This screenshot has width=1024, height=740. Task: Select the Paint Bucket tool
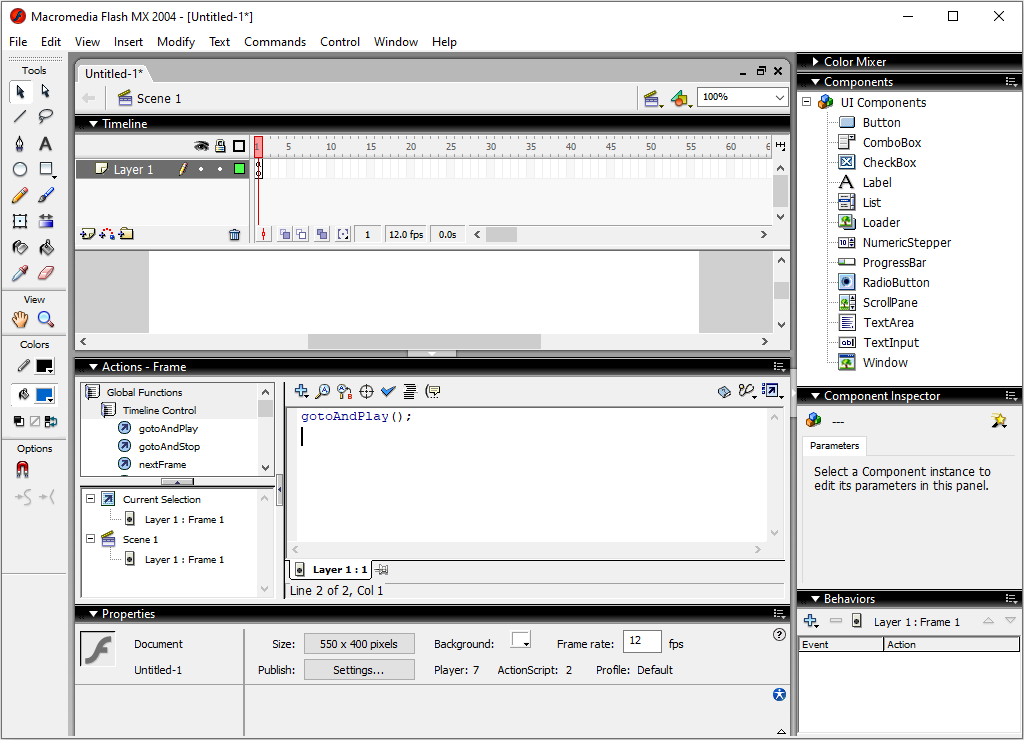45,248
